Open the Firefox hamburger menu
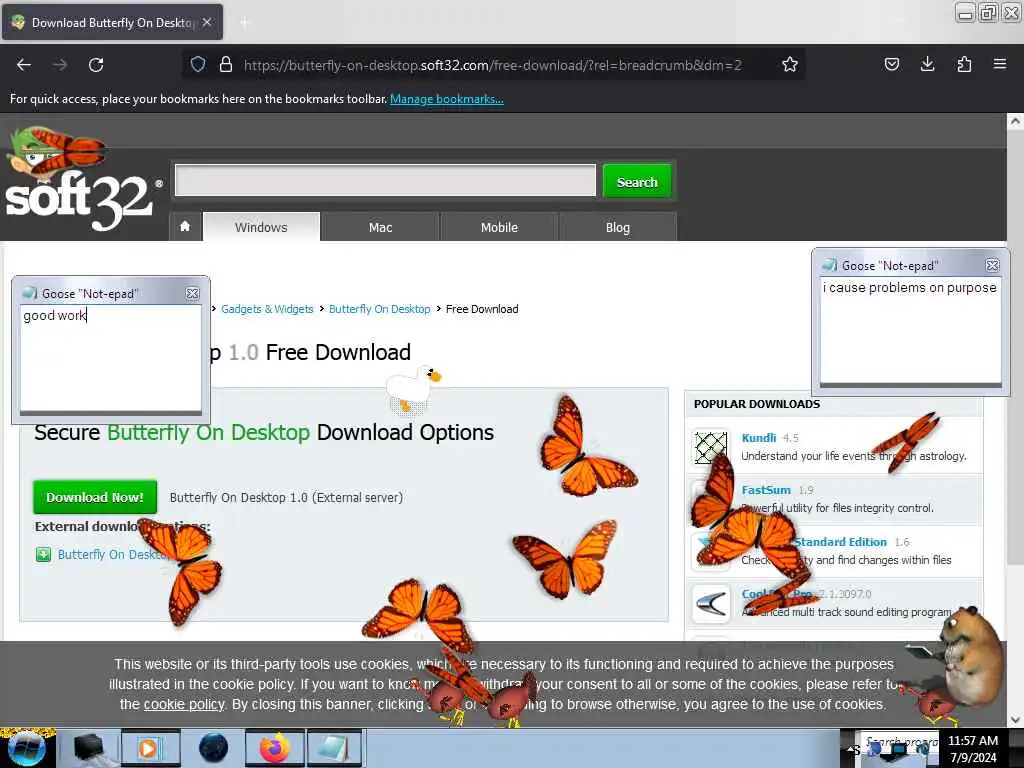 tap(999, 64)
